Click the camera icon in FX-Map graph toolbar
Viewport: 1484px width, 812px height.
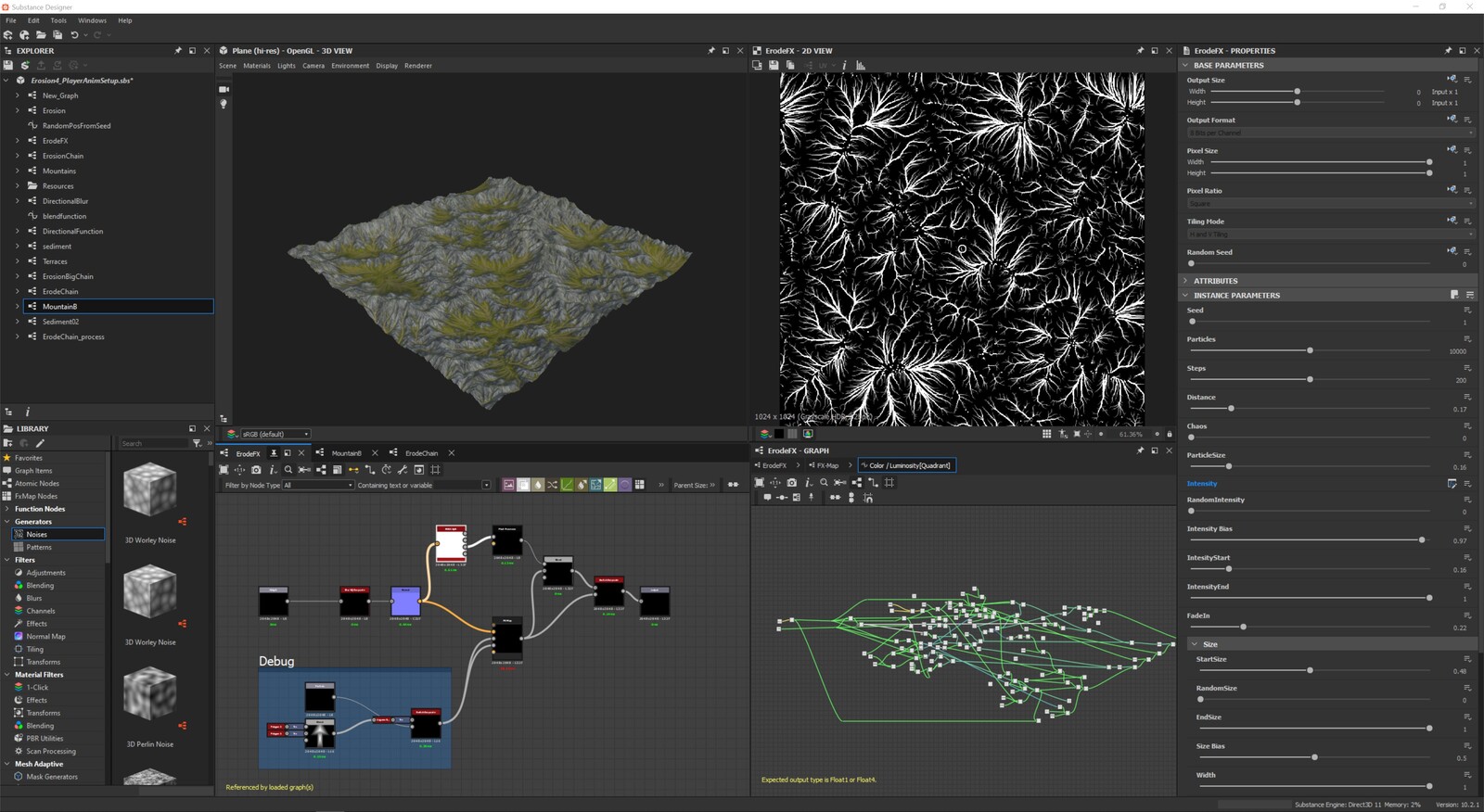791,482
